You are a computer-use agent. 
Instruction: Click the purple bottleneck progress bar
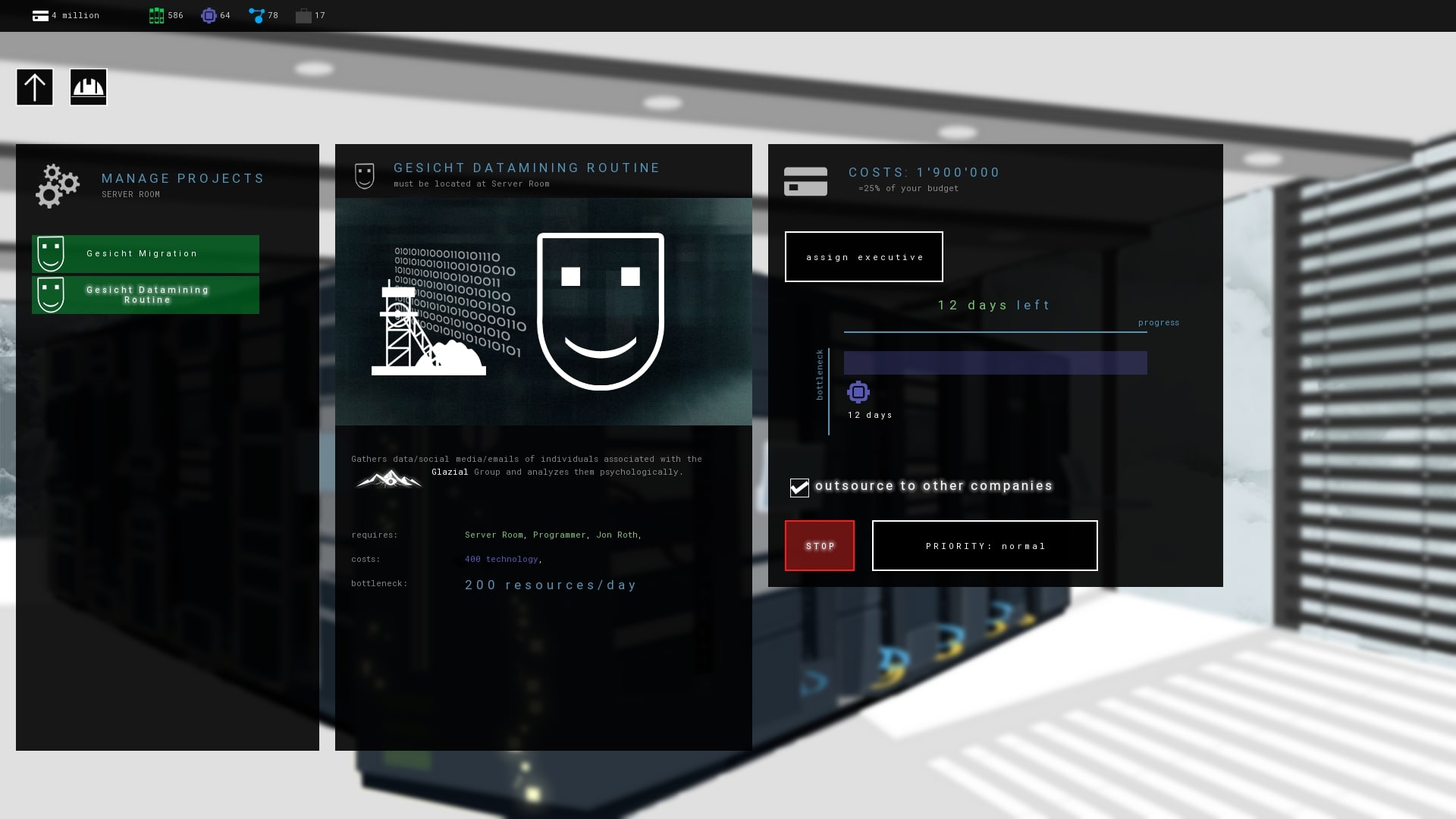click(995, 362)
